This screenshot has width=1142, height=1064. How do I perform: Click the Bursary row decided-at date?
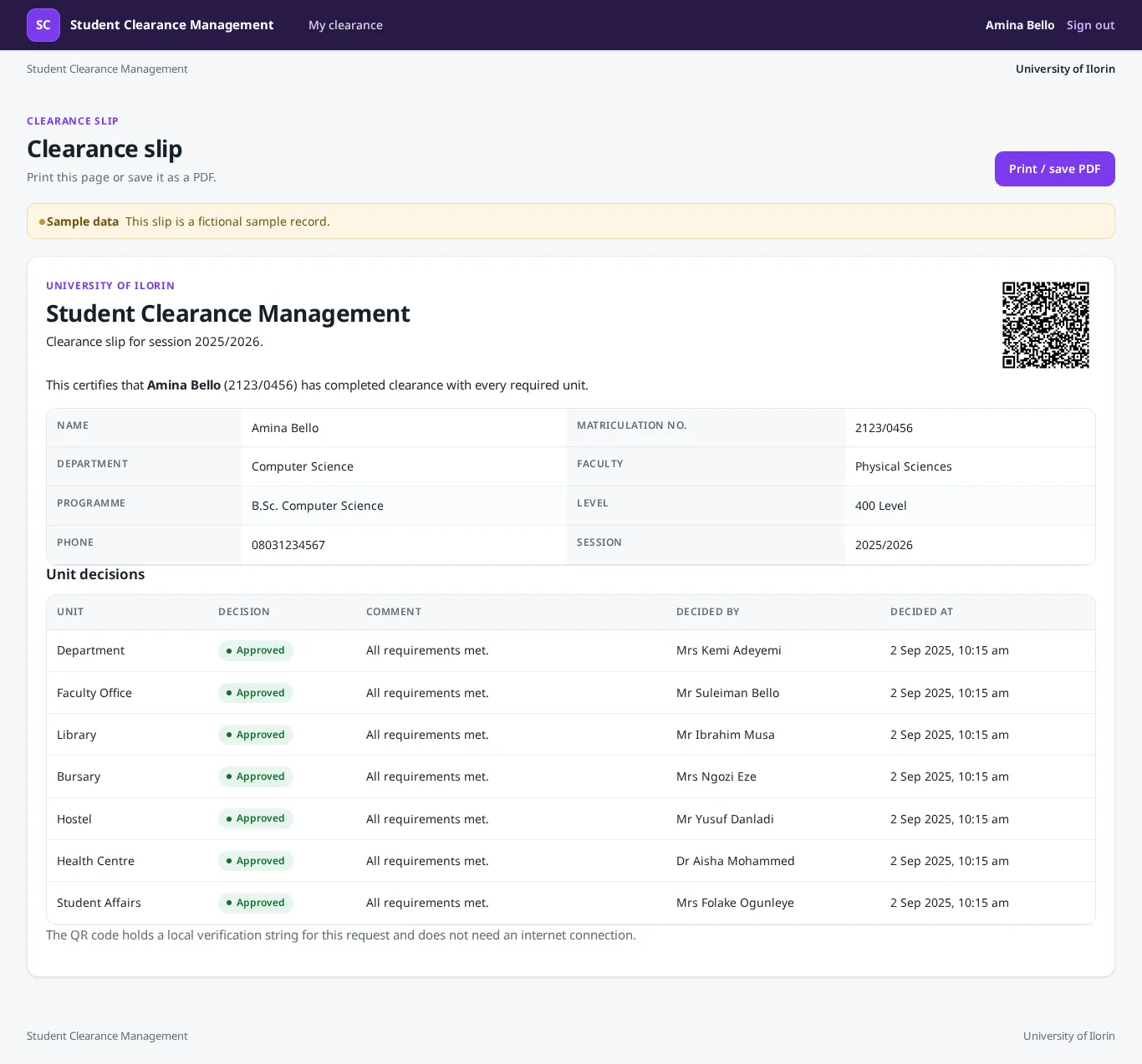tap(950, 776)
